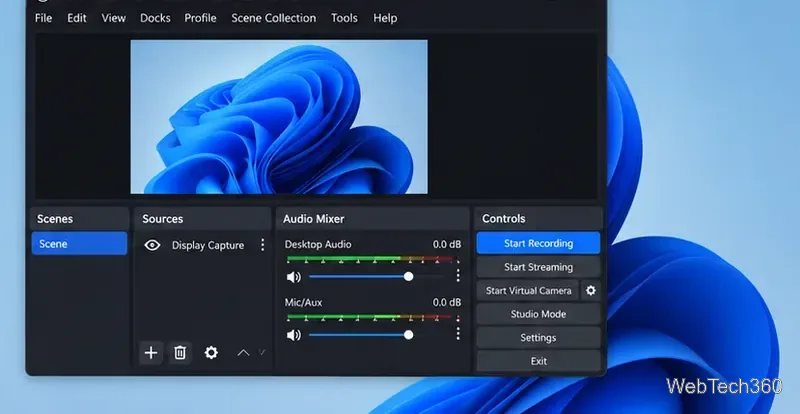
Task: Mute Desktop Audio speaker icon
Action: coord(293,277)
